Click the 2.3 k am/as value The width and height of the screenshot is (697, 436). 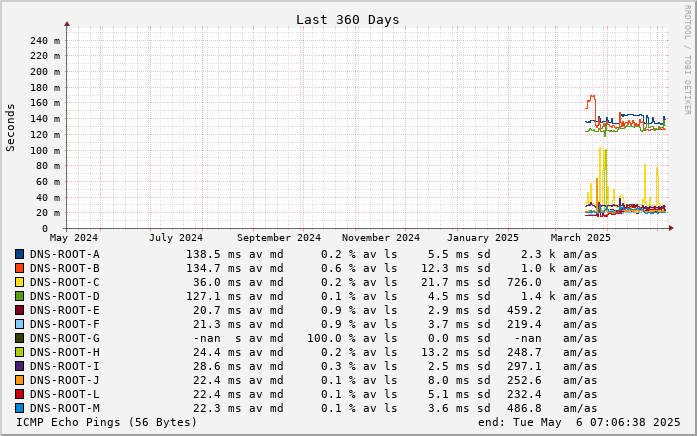tap(557, 254)
